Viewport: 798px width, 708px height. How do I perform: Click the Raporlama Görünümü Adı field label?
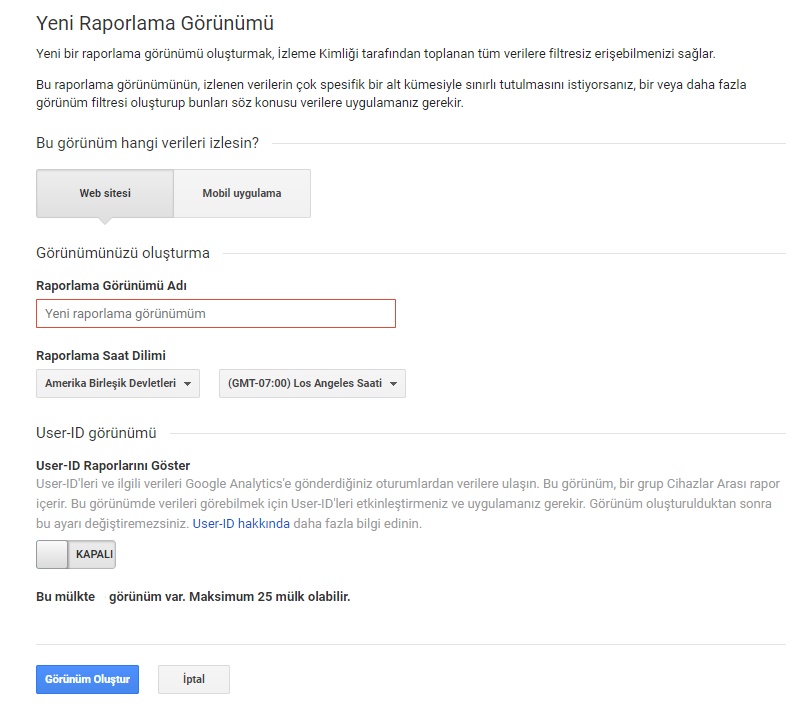[111, 285]
